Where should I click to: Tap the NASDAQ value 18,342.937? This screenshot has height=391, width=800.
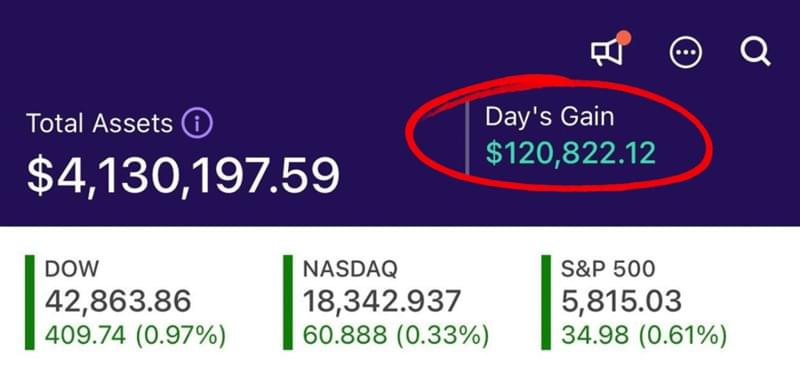382,301
